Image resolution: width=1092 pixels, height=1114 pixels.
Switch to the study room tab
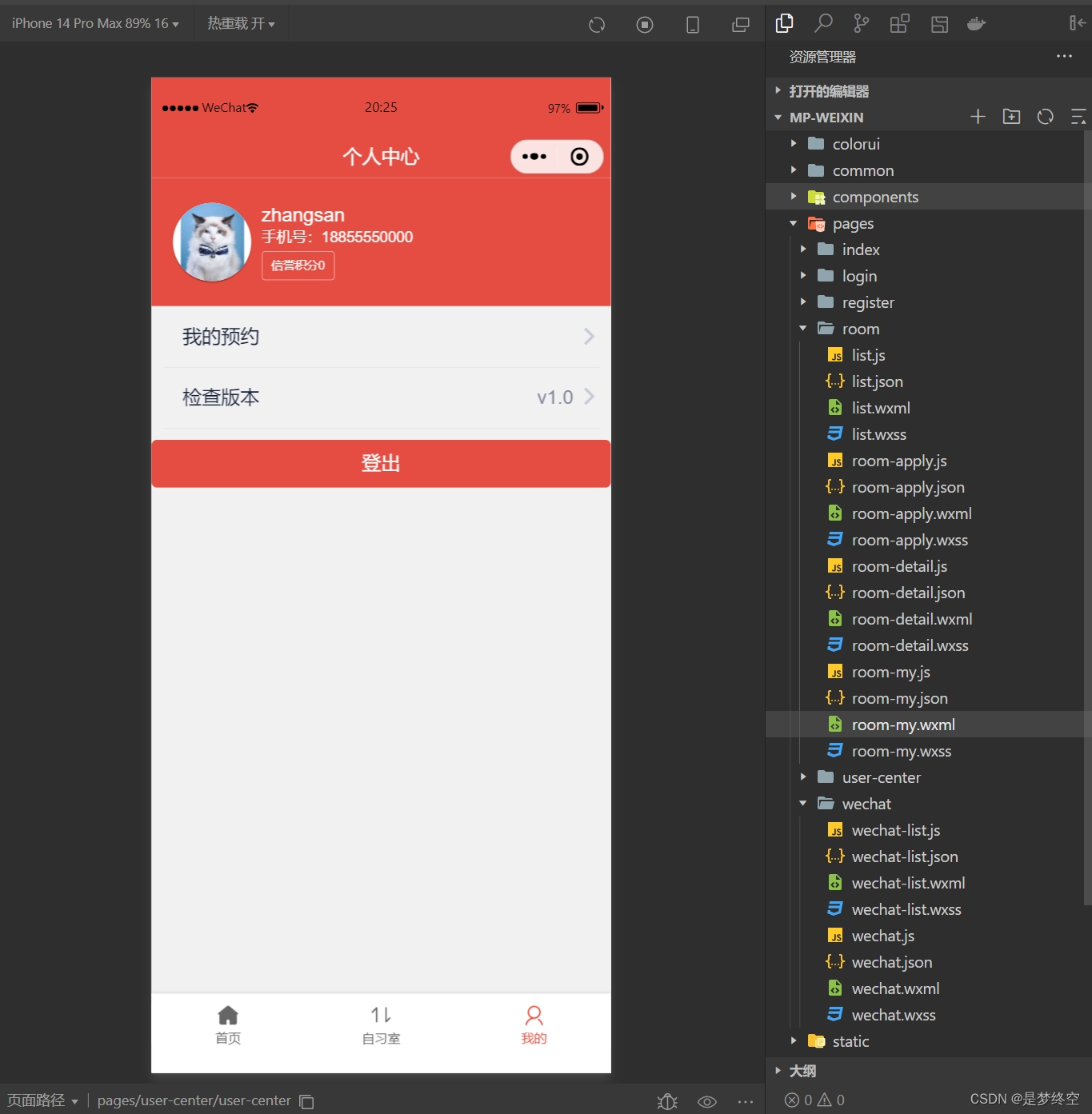click(x=381, y=1026)
